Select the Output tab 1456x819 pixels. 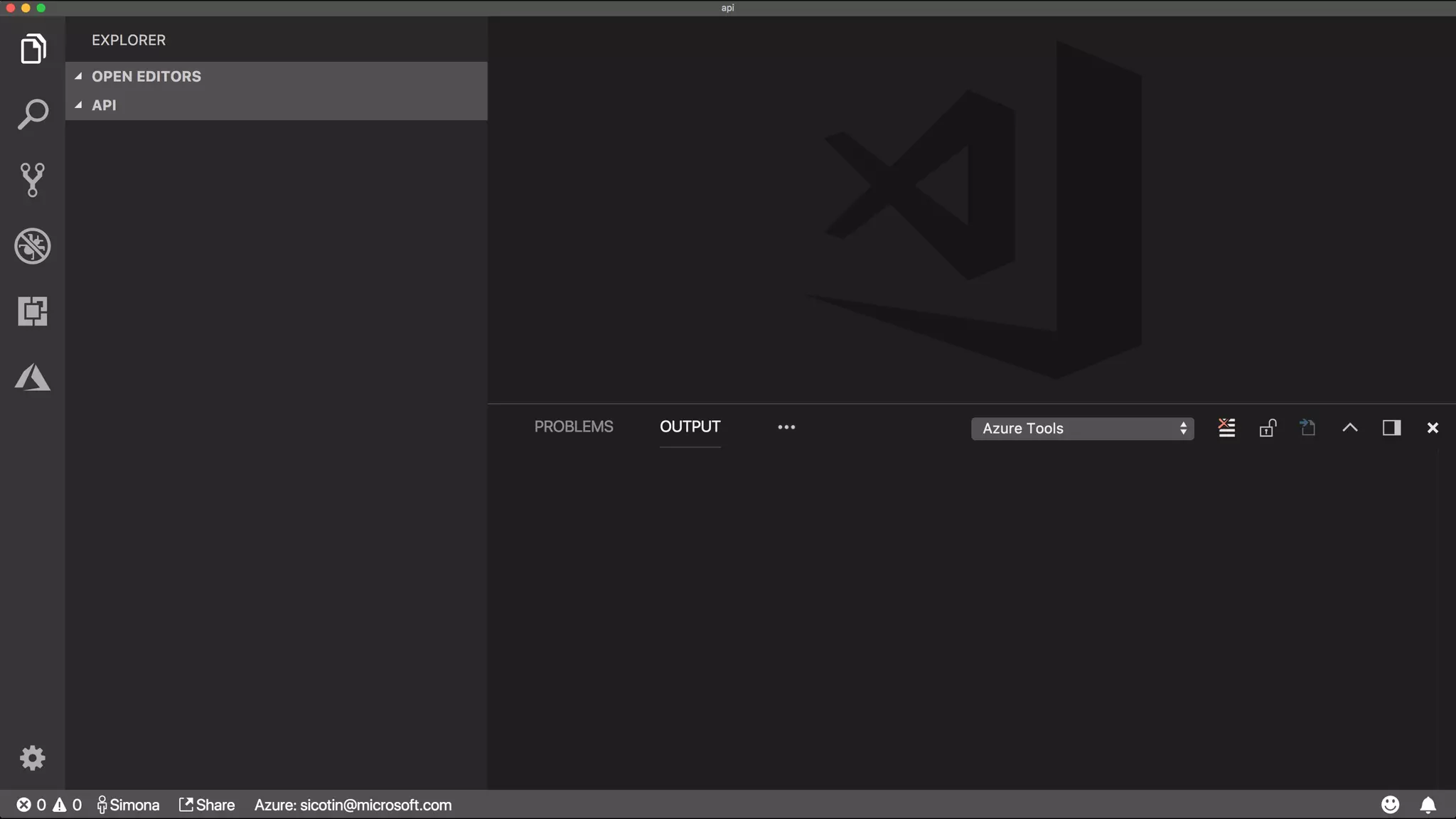690,427
